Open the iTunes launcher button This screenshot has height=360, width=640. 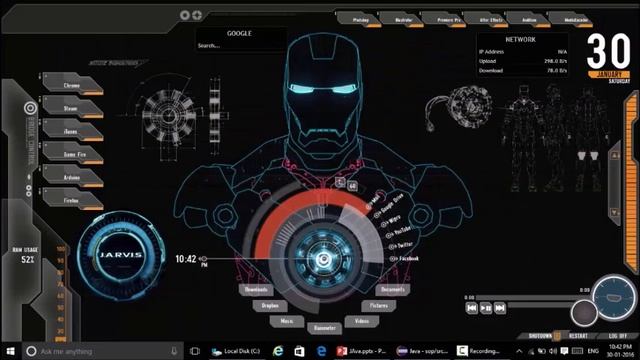(73, 131)
